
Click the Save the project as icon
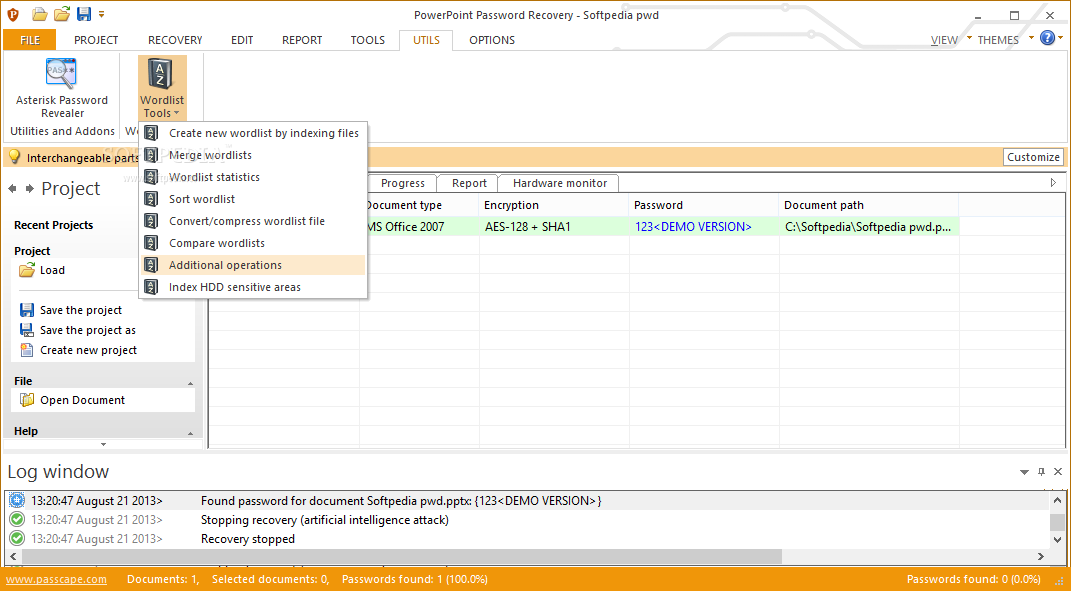(27, 330)
